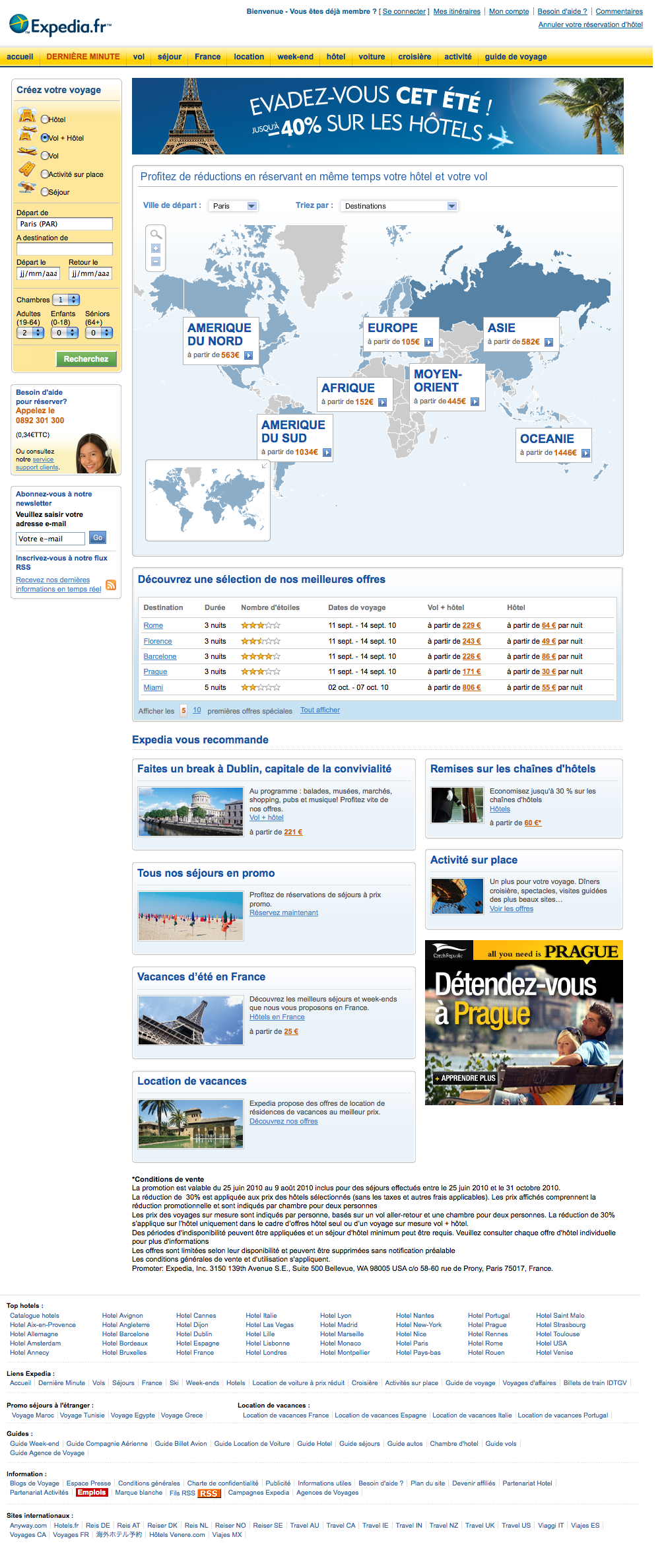This screenshot has height=1568, width=664.
Task: Open the Ville de départ Paris dropdown
Action: (233, 206)
